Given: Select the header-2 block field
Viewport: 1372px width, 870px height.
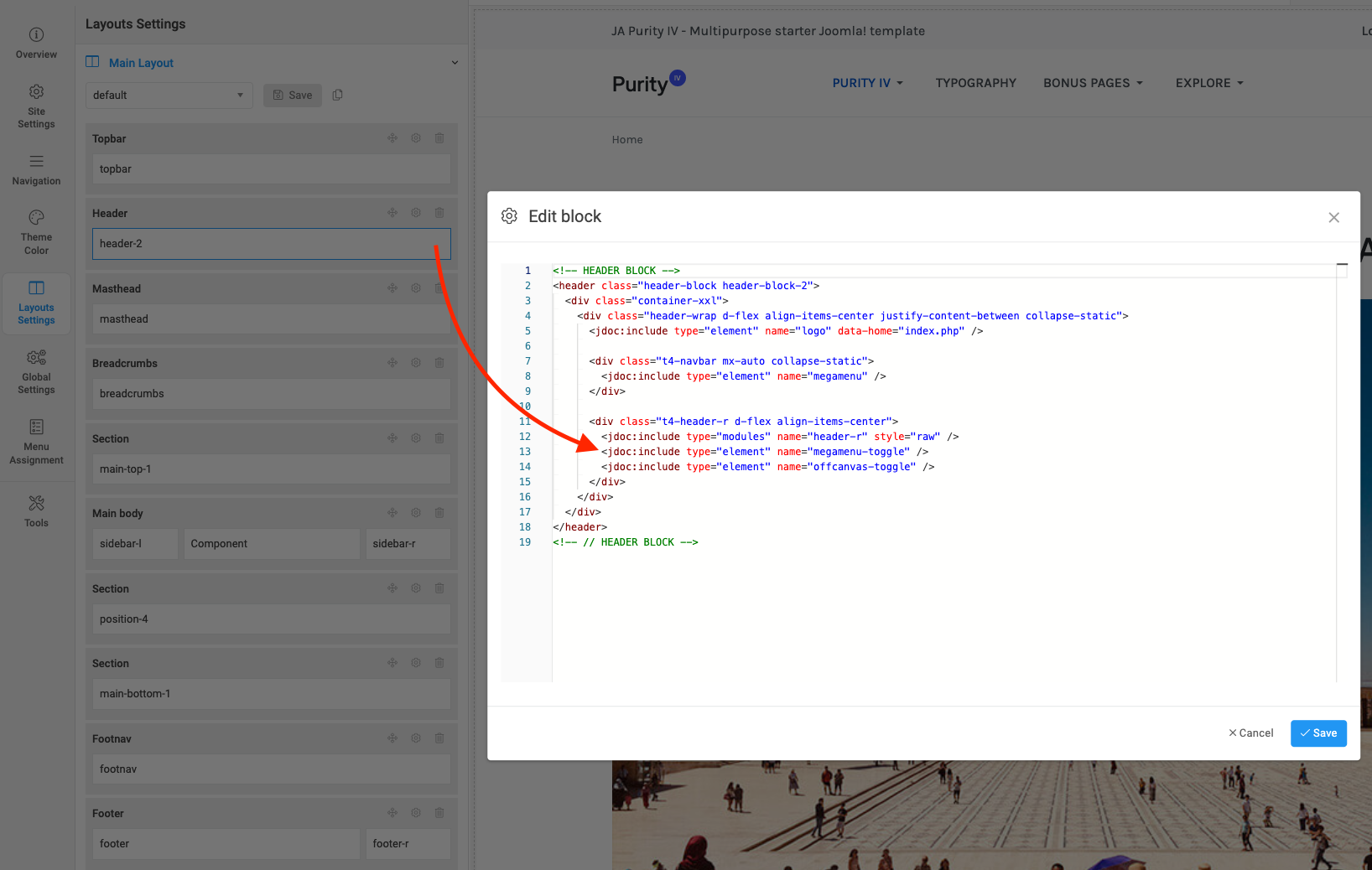Looking at the screenshot, I should [x=272, y=244].
